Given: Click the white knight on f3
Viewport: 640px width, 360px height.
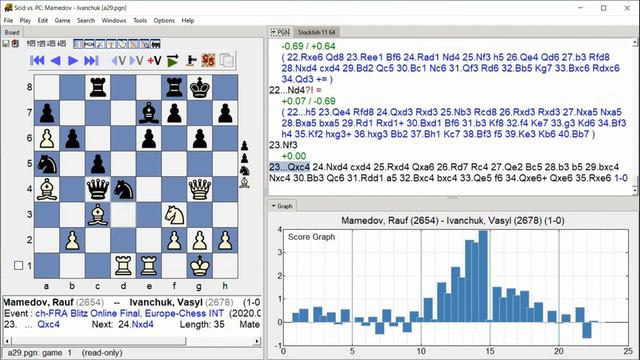Looking at the screenshot, I should point(174,215).
